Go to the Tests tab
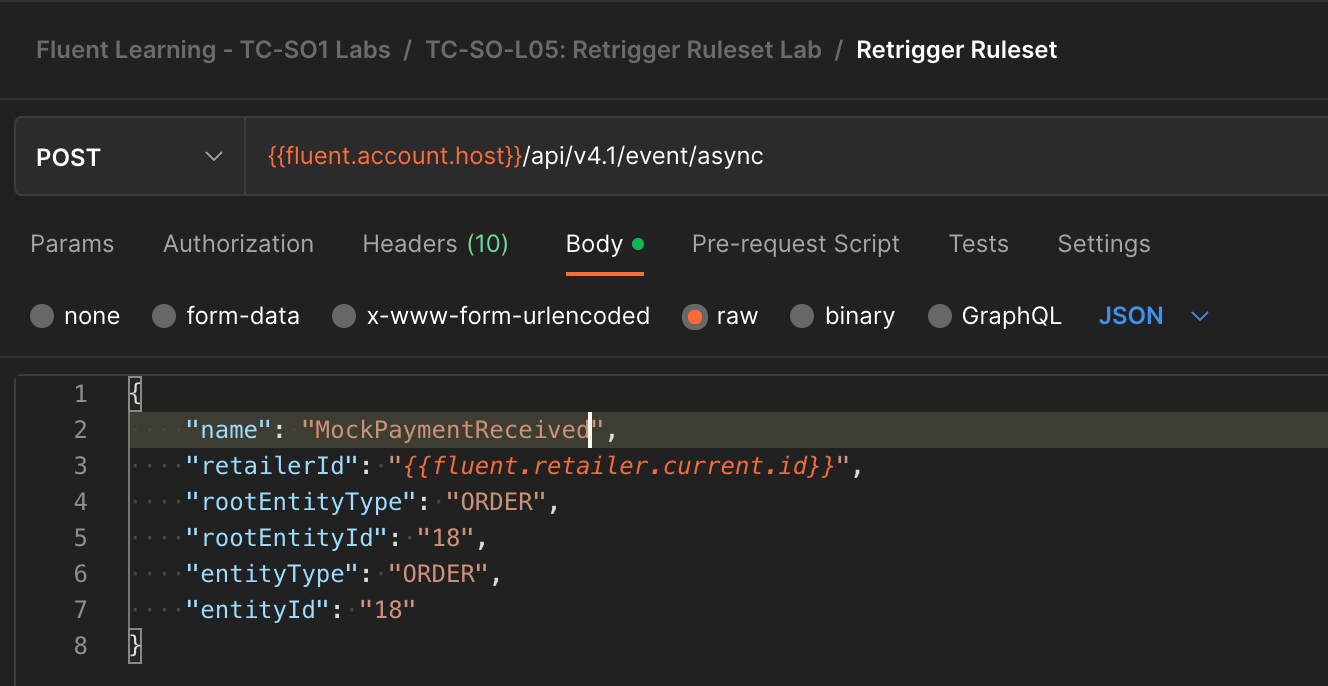 [x=978, y=244]
